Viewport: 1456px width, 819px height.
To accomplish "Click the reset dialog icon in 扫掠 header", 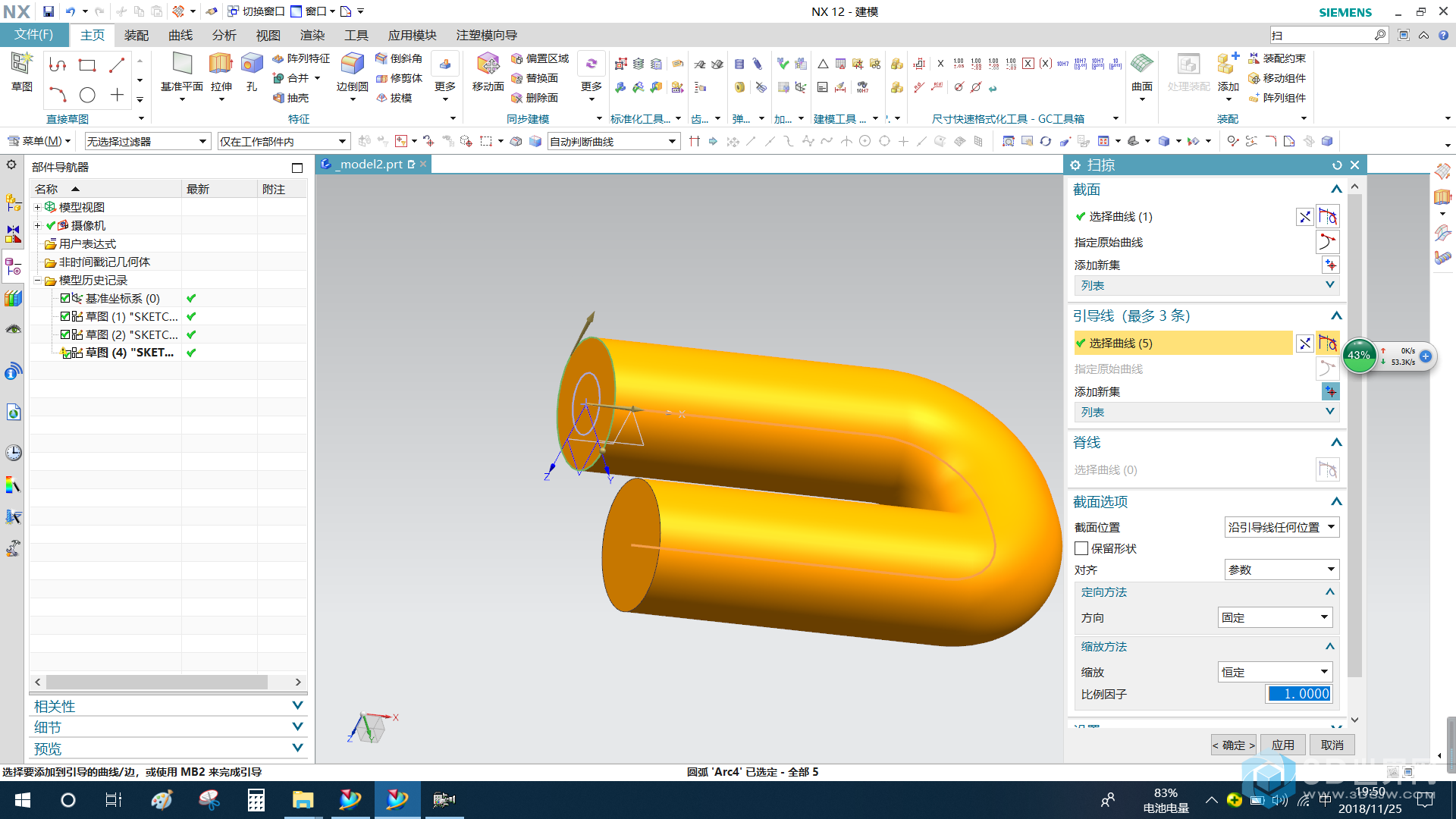I will click(x=1336, y=165).
